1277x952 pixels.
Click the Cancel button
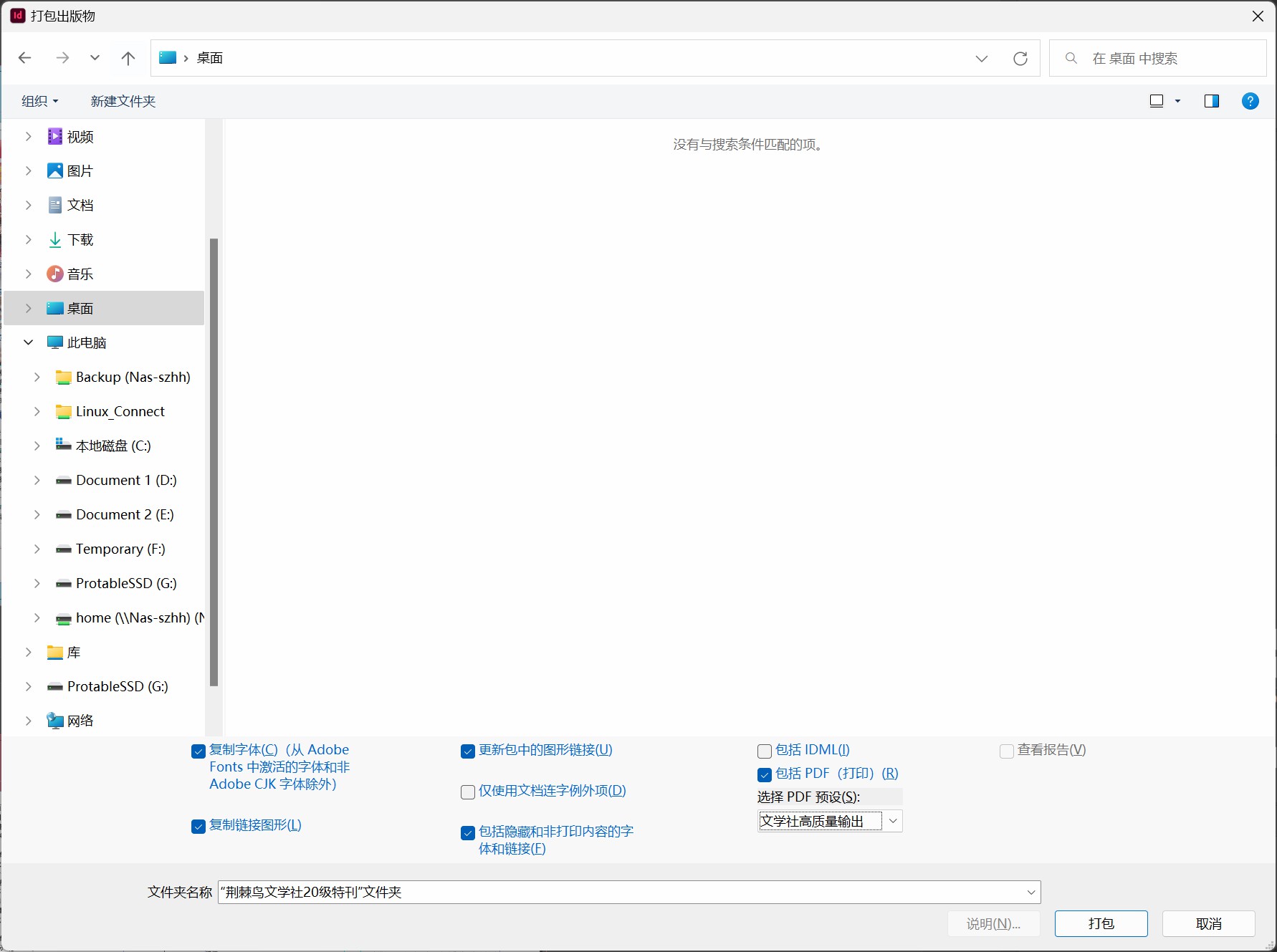click(1208, 924)
